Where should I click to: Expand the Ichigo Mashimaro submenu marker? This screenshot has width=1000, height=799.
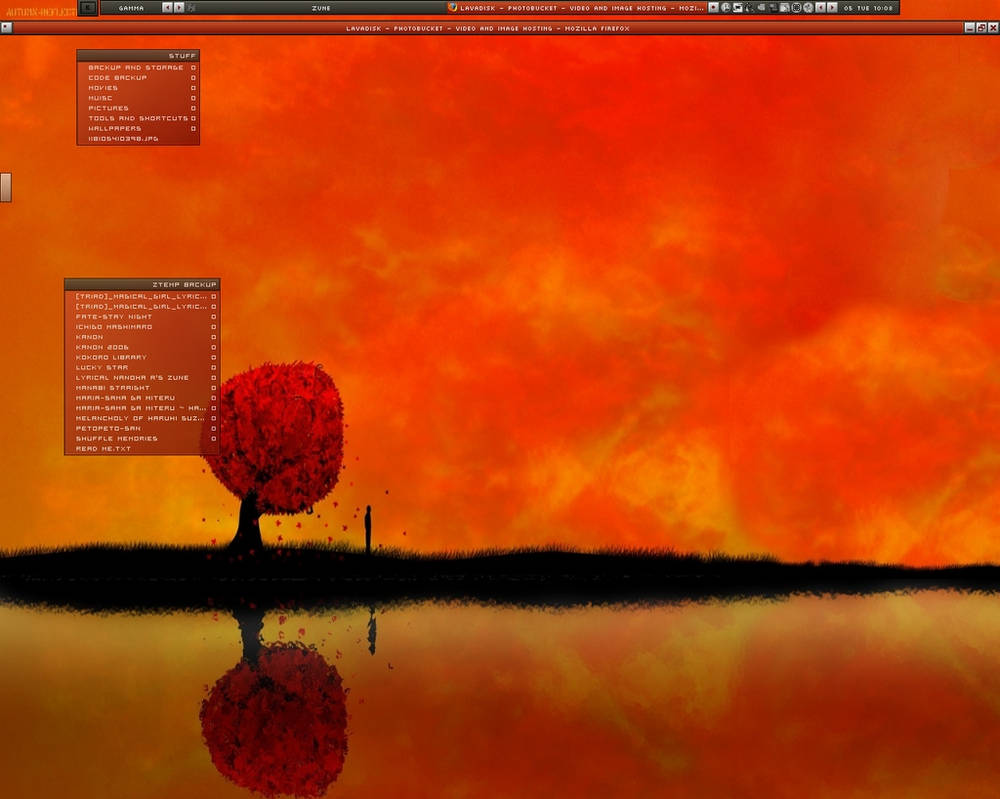[x=214, y=327]
